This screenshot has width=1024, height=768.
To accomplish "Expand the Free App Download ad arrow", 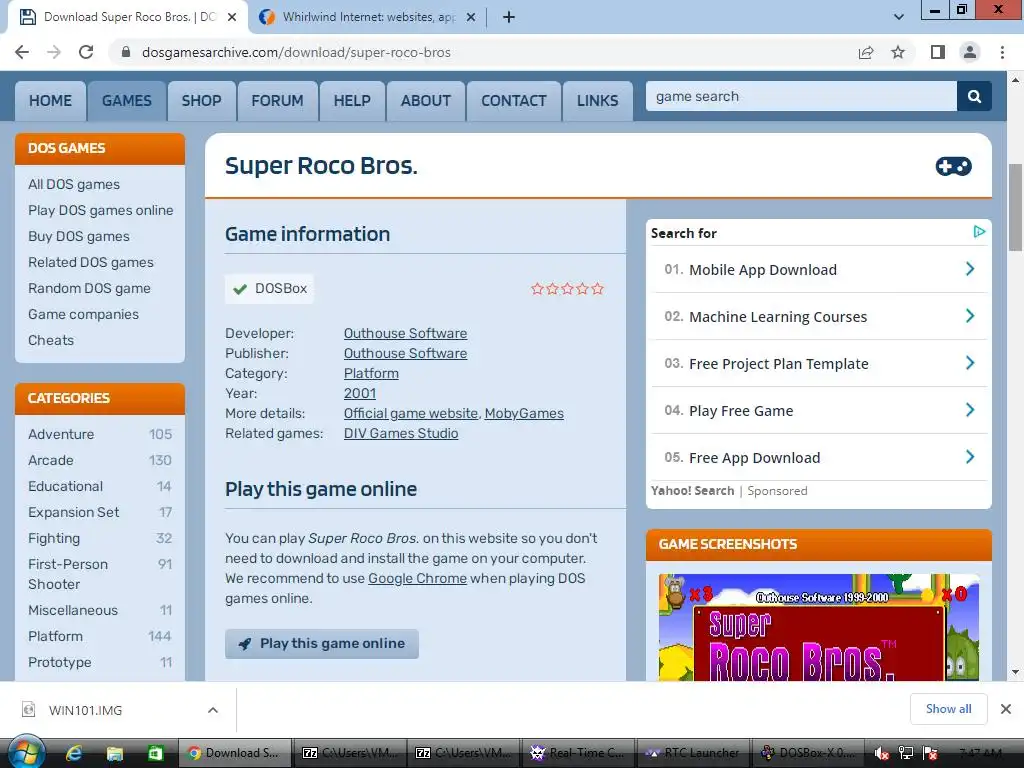I will pyautogui.click(x=970, y=457).
